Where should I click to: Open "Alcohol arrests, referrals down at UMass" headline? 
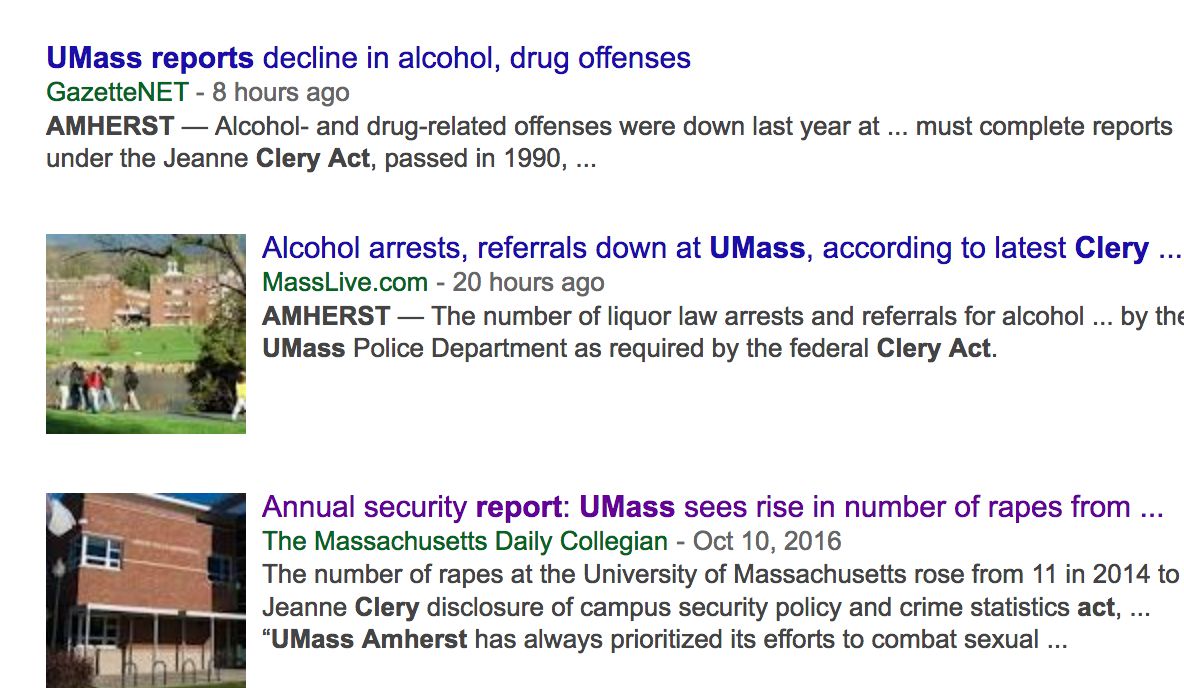tap(722, 248)
